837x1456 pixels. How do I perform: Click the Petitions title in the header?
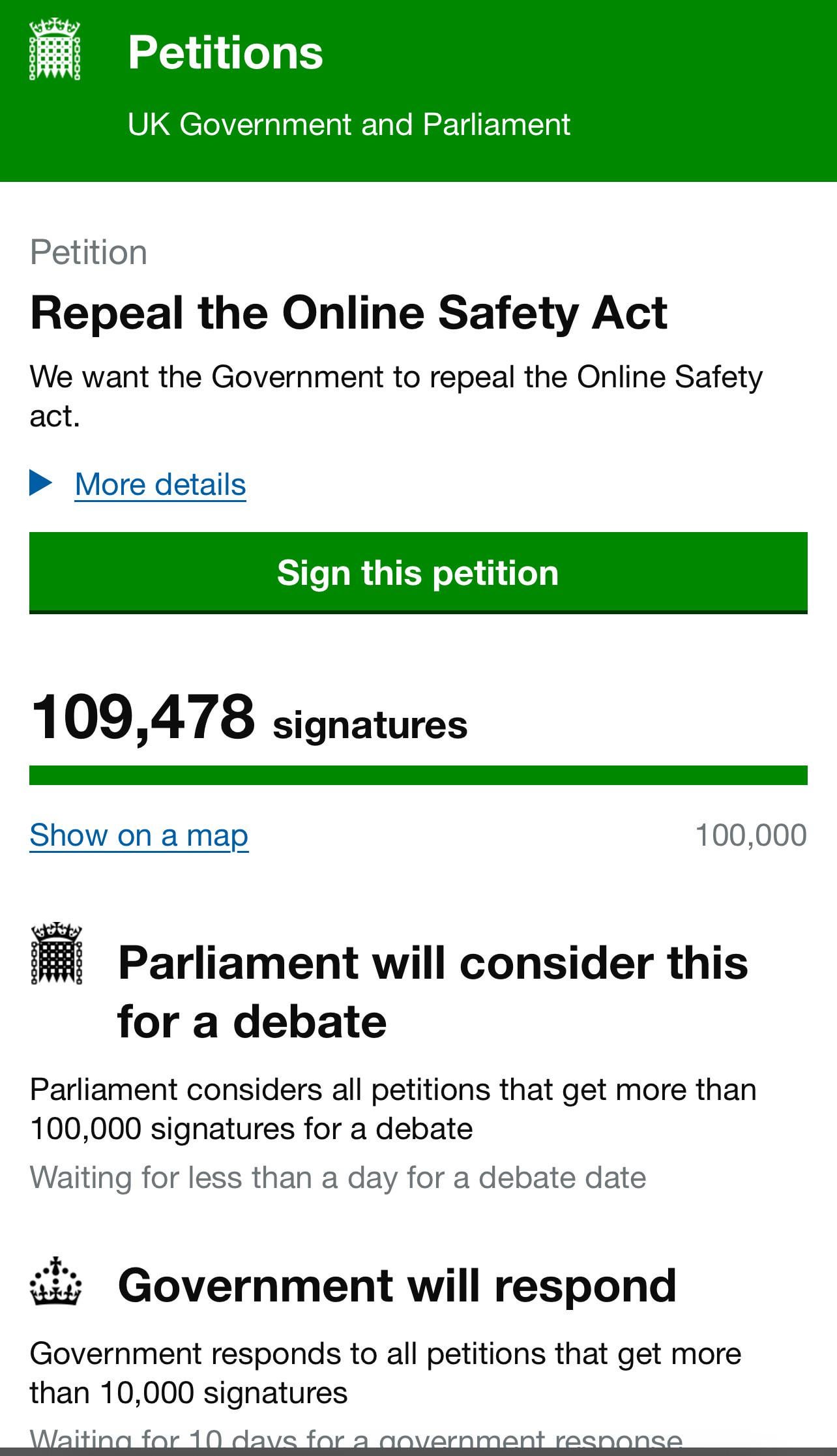(226, 52)
